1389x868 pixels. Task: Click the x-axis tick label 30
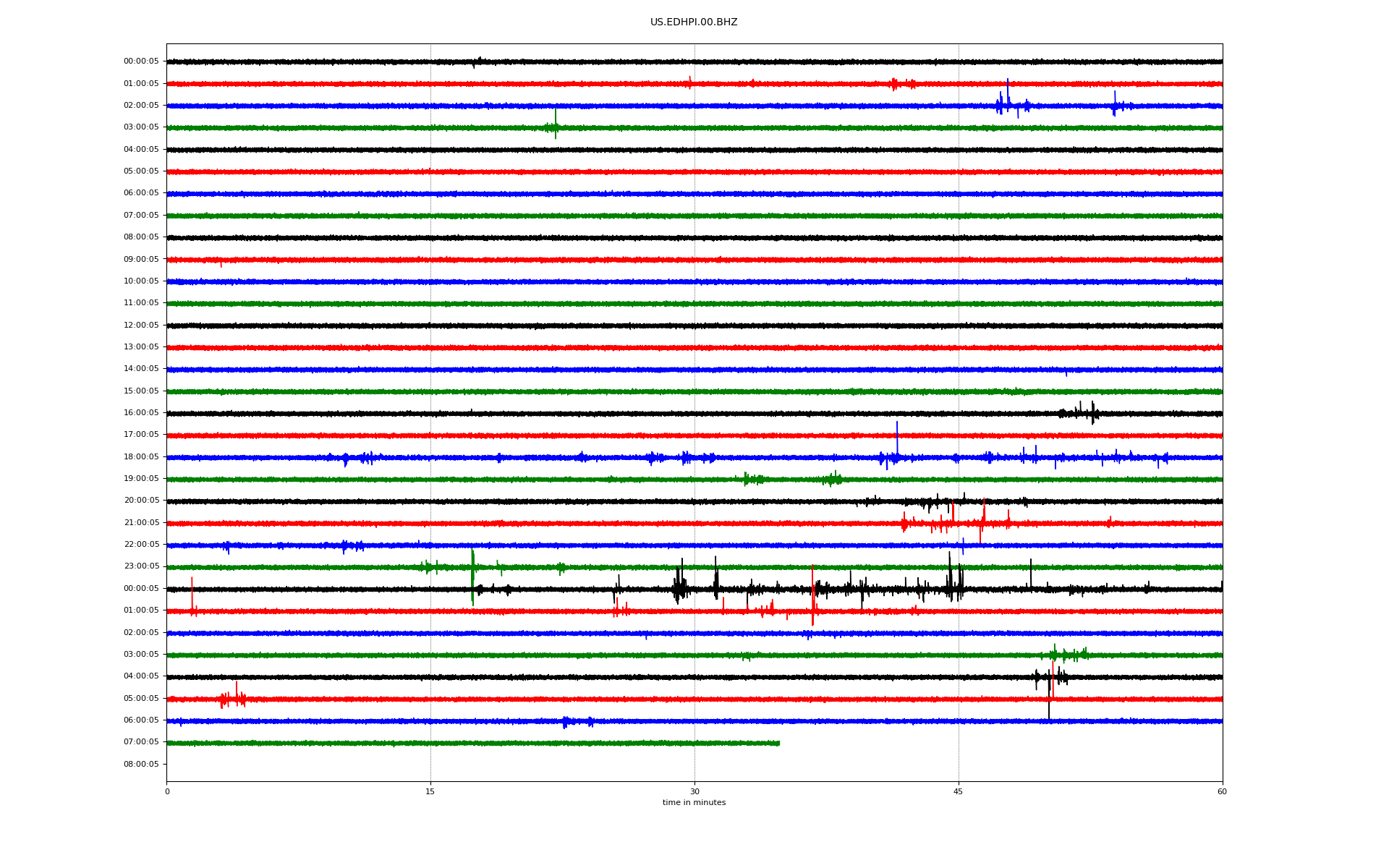point(694,791)
